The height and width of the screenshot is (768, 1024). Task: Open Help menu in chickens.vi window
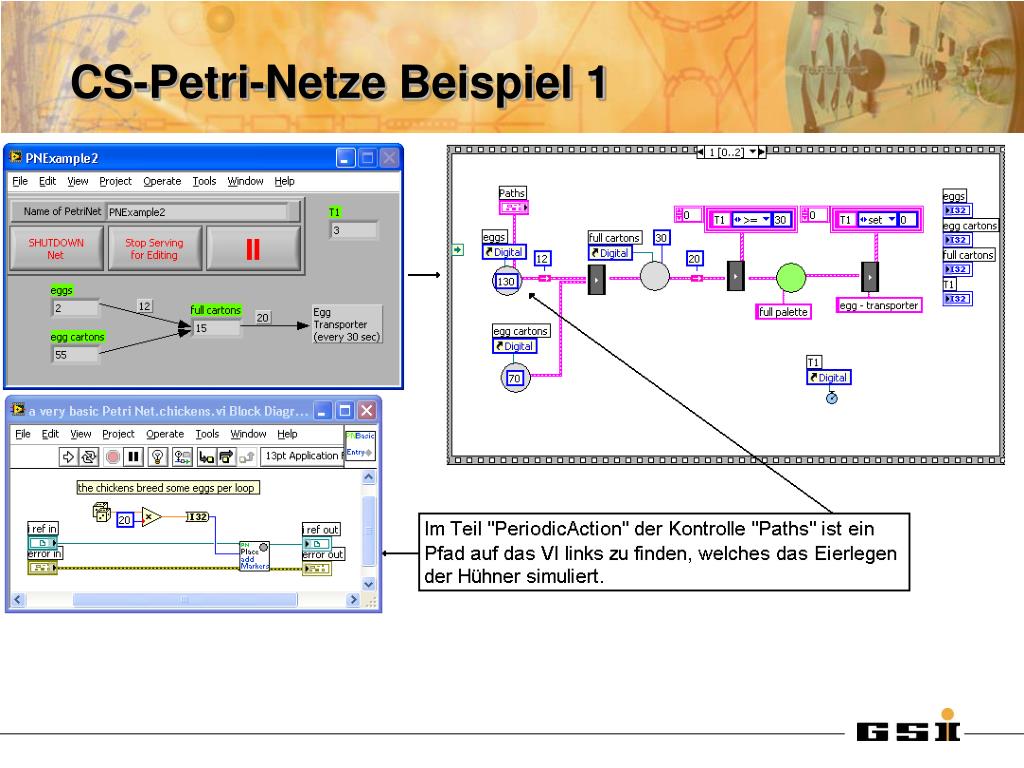[x=287, y=434]
